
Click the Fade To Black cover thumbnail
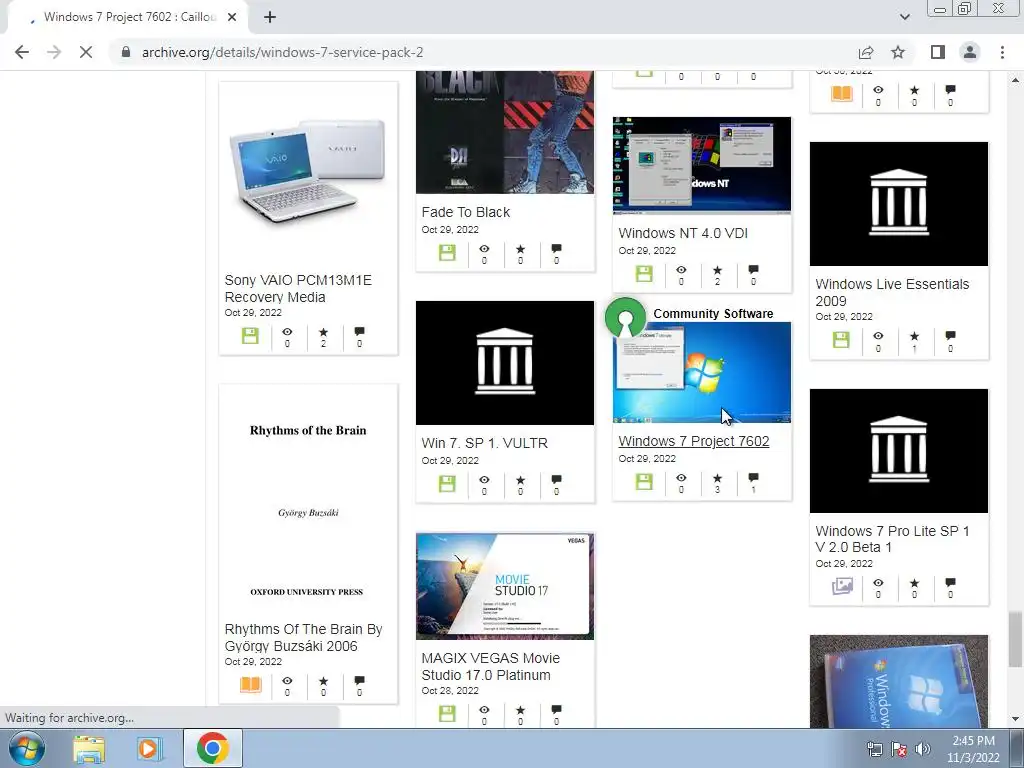pyautogui.click(x=505, y=133)
